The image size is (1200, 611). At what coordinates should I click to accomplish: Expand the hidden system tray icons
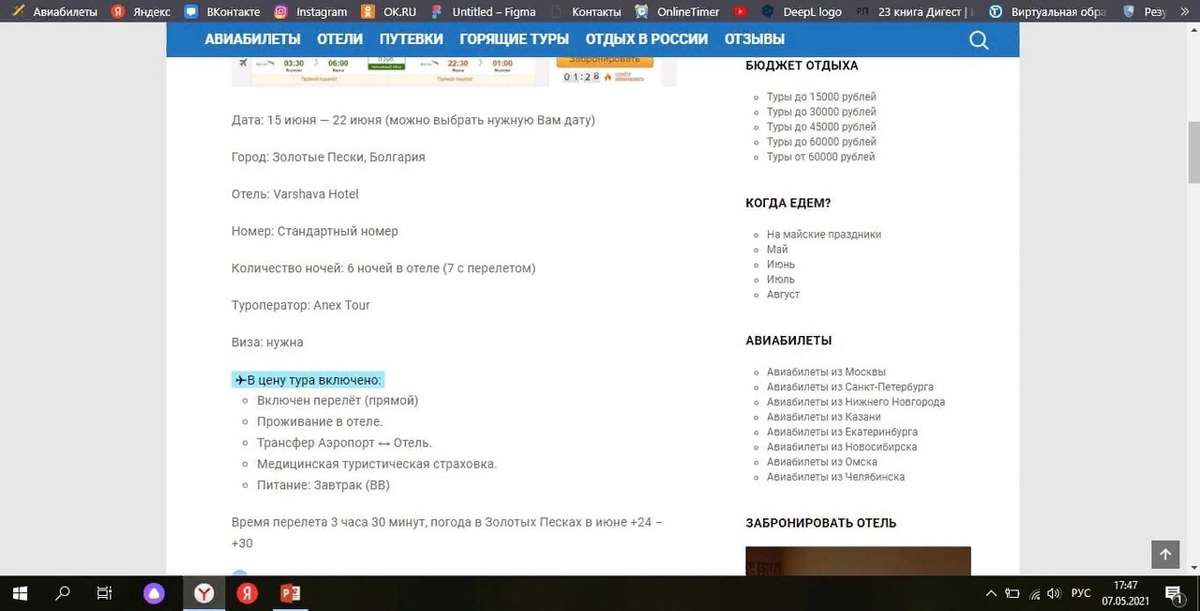coord(990,593)
